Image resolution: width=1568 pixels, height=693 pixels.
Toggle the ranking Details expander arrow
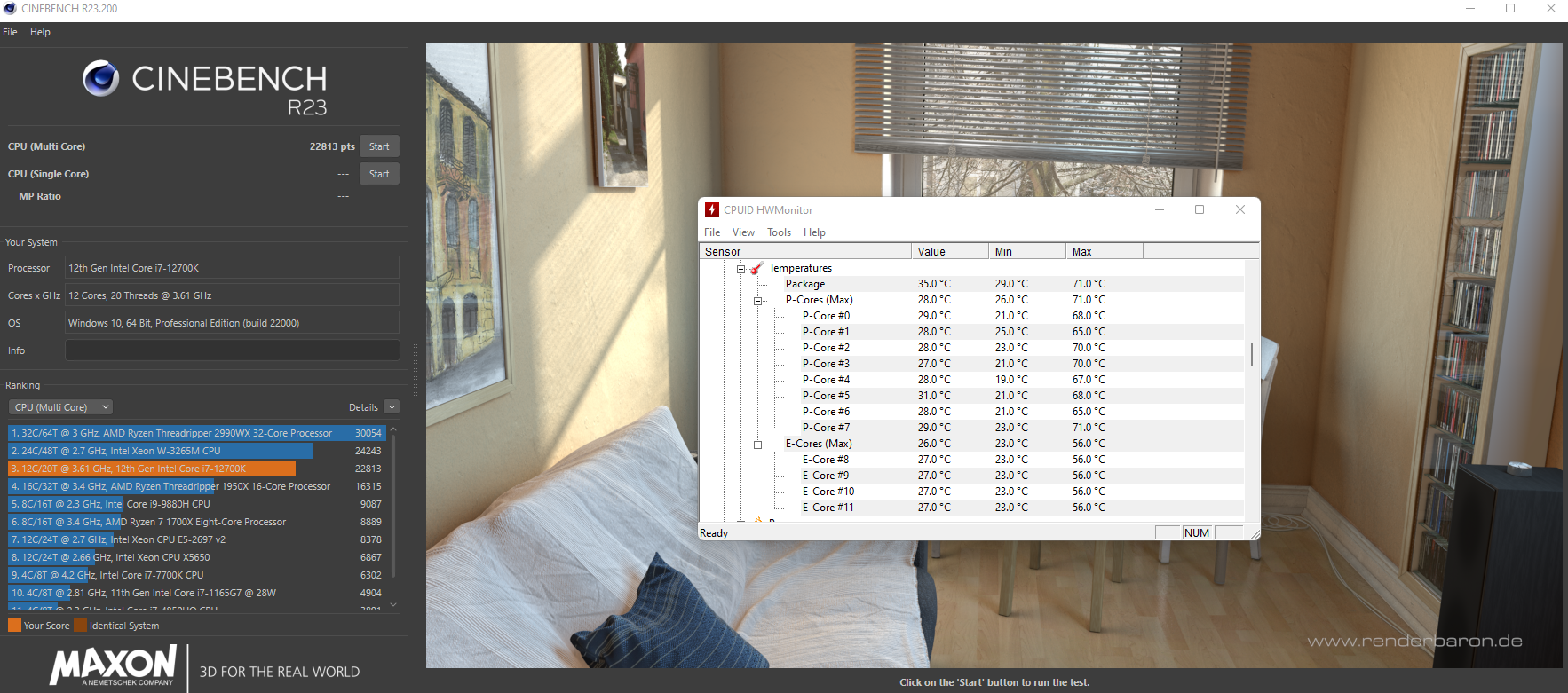pos(392,407)
